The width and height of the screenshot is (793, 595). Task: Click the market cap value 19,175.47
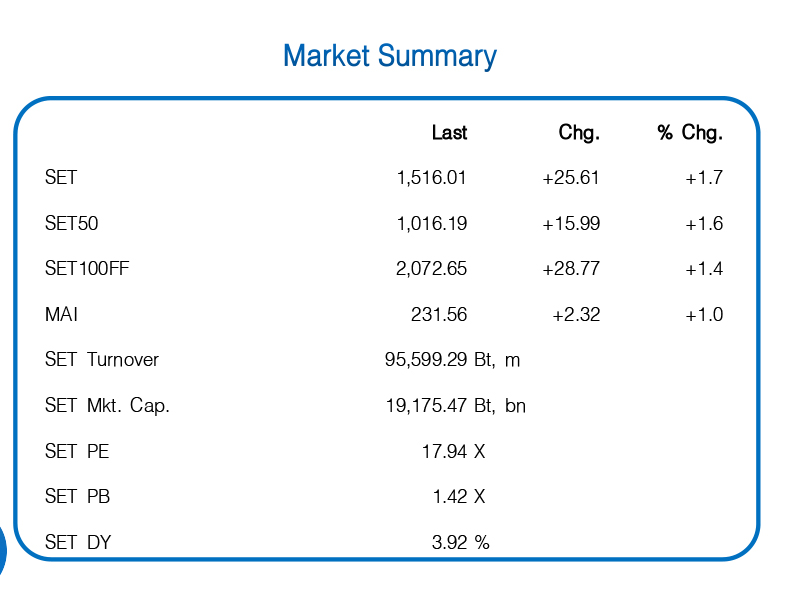pos(427,406)
